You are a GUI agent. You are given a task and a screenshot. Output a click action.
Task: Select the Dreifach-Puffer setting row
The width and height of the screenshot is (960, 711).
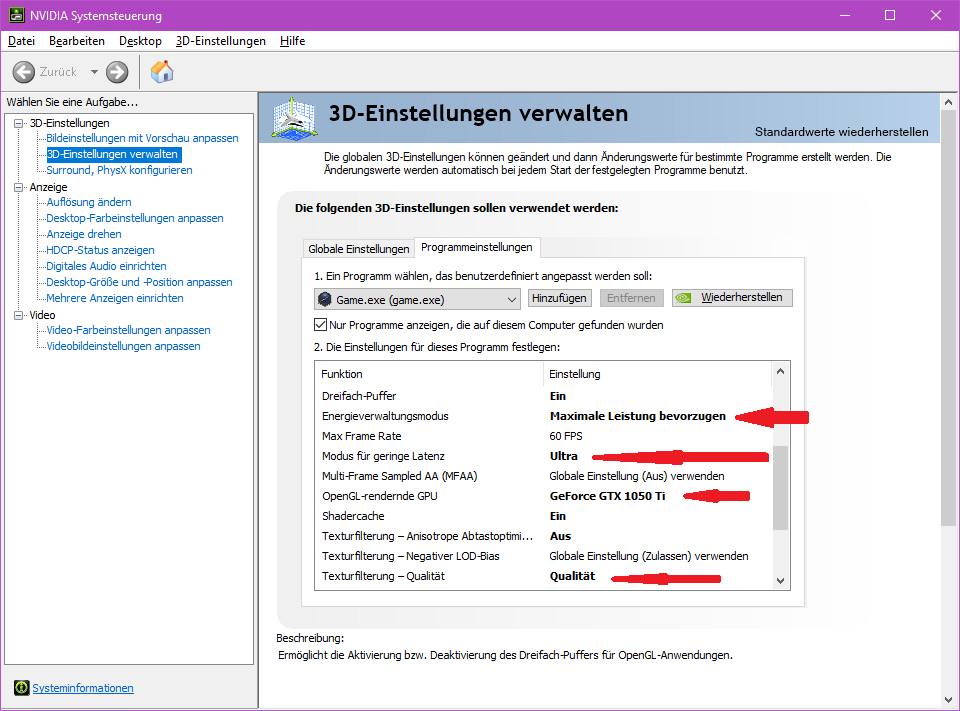point(544,396)
